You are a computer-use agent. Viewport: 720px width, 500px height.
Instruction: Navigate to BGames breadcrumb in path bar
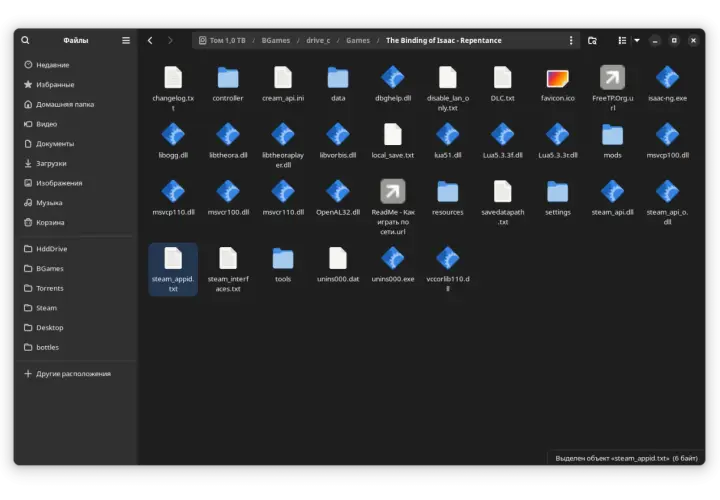click(276, 40)
